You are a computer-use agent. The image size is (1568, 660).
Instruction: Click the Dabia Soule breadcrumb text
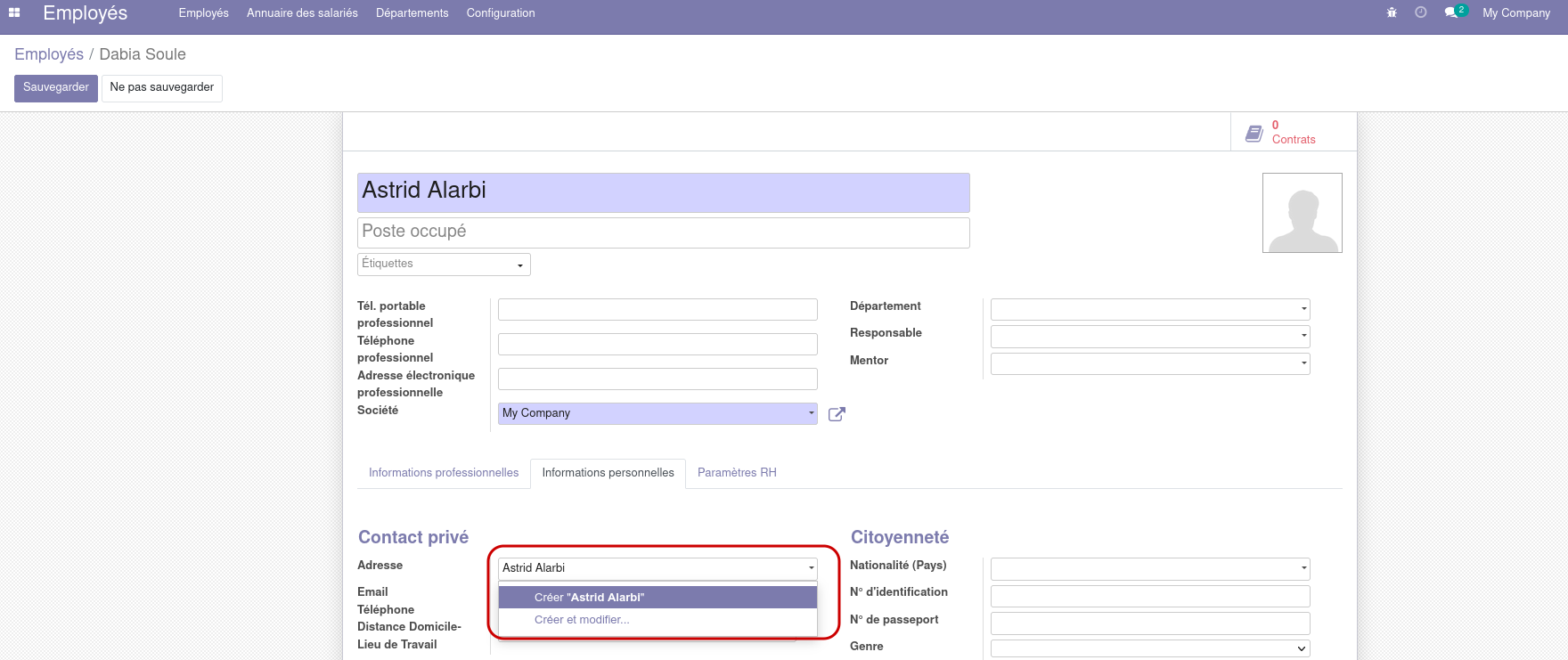(x=143, y=54)
